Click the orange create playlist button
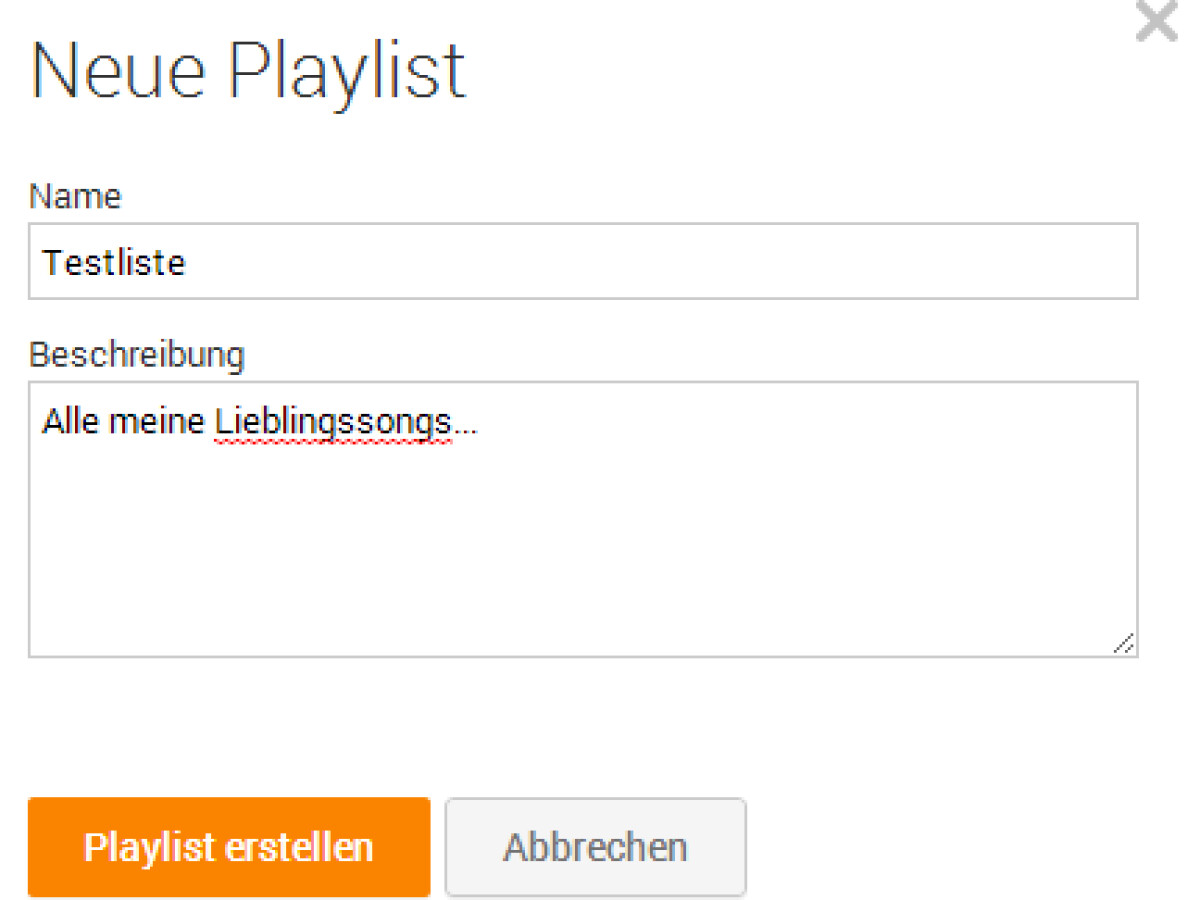This screenshot has height=900, width=1200. tap(228, 847)
